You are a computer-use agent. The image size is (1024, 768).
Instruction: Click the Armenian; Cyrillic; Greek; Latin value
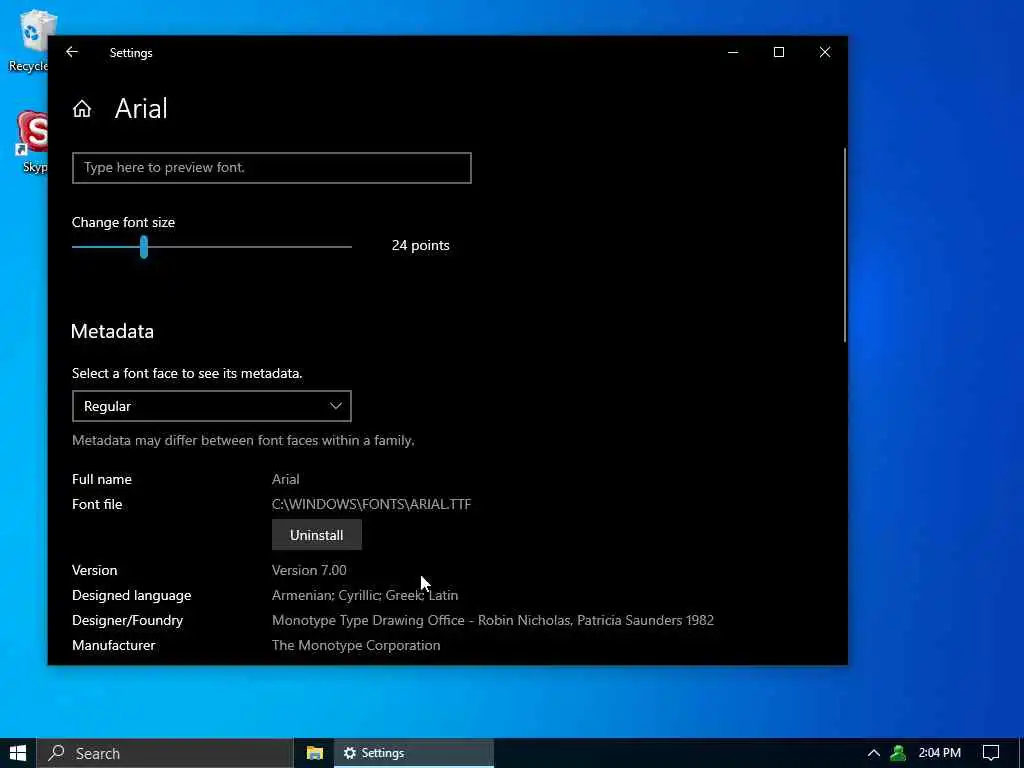point(365,595)
